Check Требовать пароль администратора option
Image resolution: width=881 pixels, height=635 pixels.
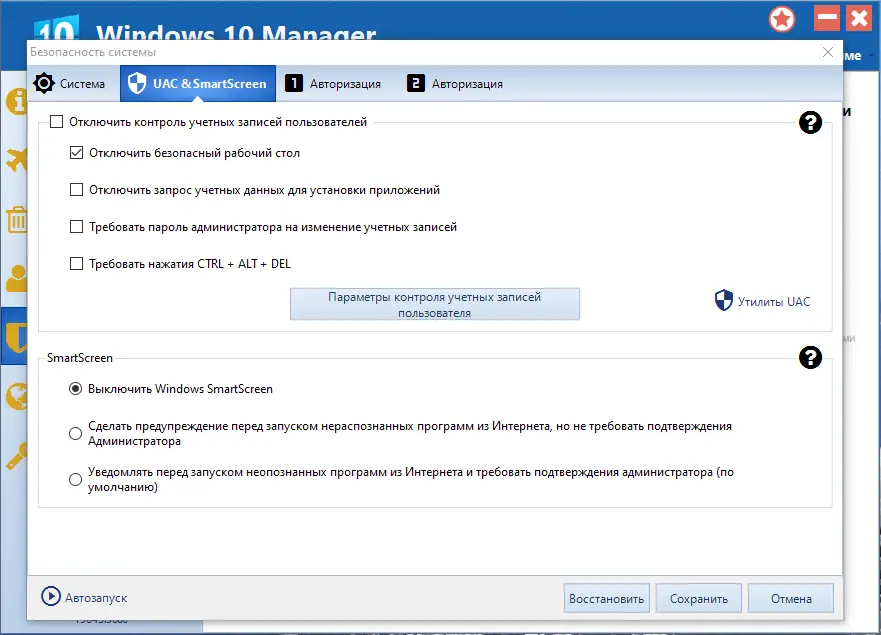[76, 227]
